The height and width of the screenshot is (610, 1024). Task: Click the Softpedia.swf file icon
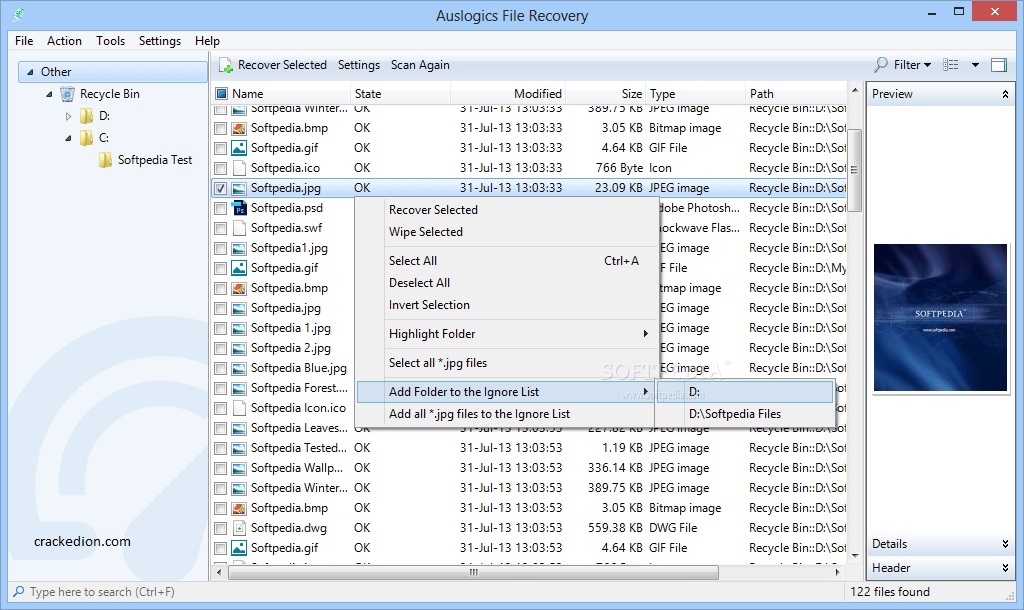pyautogui.click(x=240, y=228)
